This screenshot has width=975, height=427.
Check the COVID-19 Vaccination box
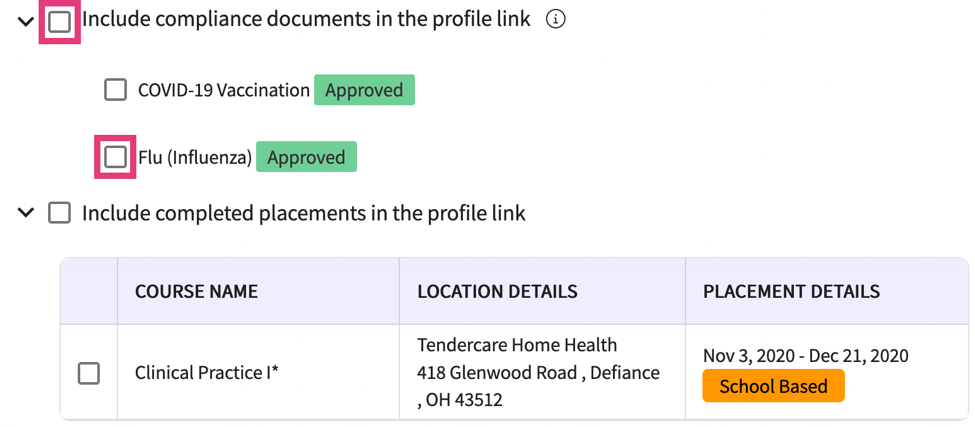point(115,90)
